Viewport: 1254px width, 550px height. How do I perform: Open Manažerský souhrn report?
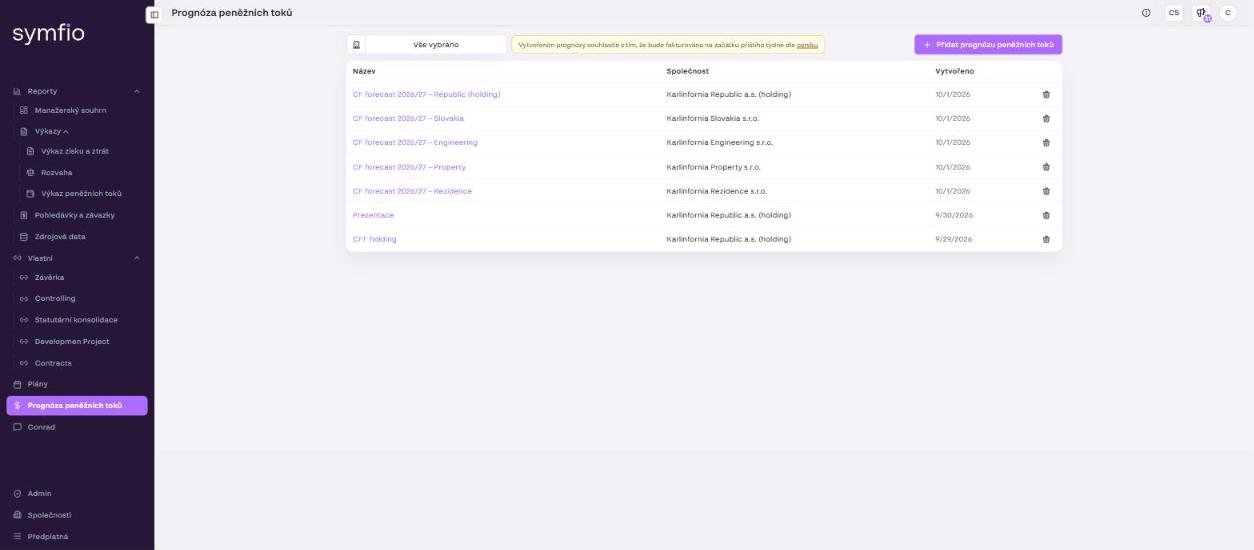click(x=70, y=110)
